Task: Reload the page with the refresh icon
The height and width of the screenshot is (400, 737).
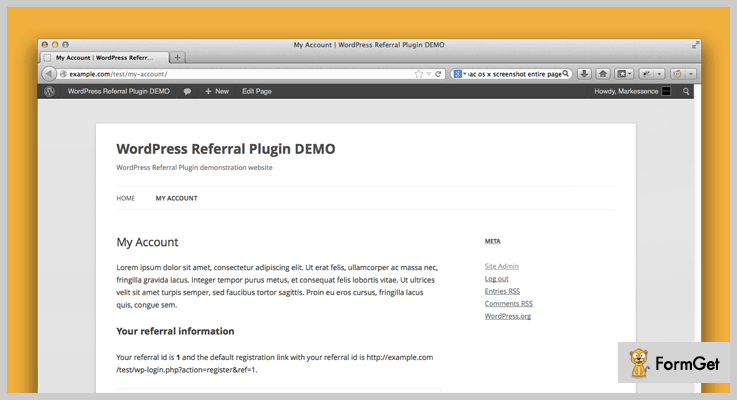Action: point(438,74)
